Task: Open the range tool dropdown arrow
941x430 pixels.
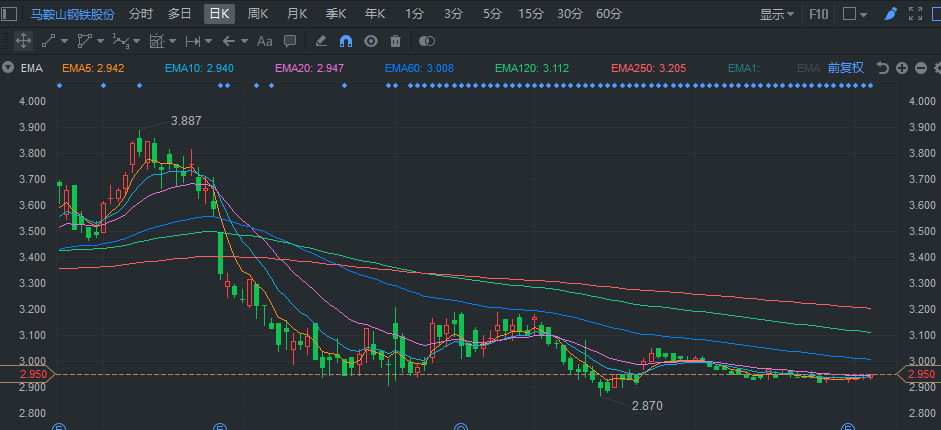Action: 208,41
